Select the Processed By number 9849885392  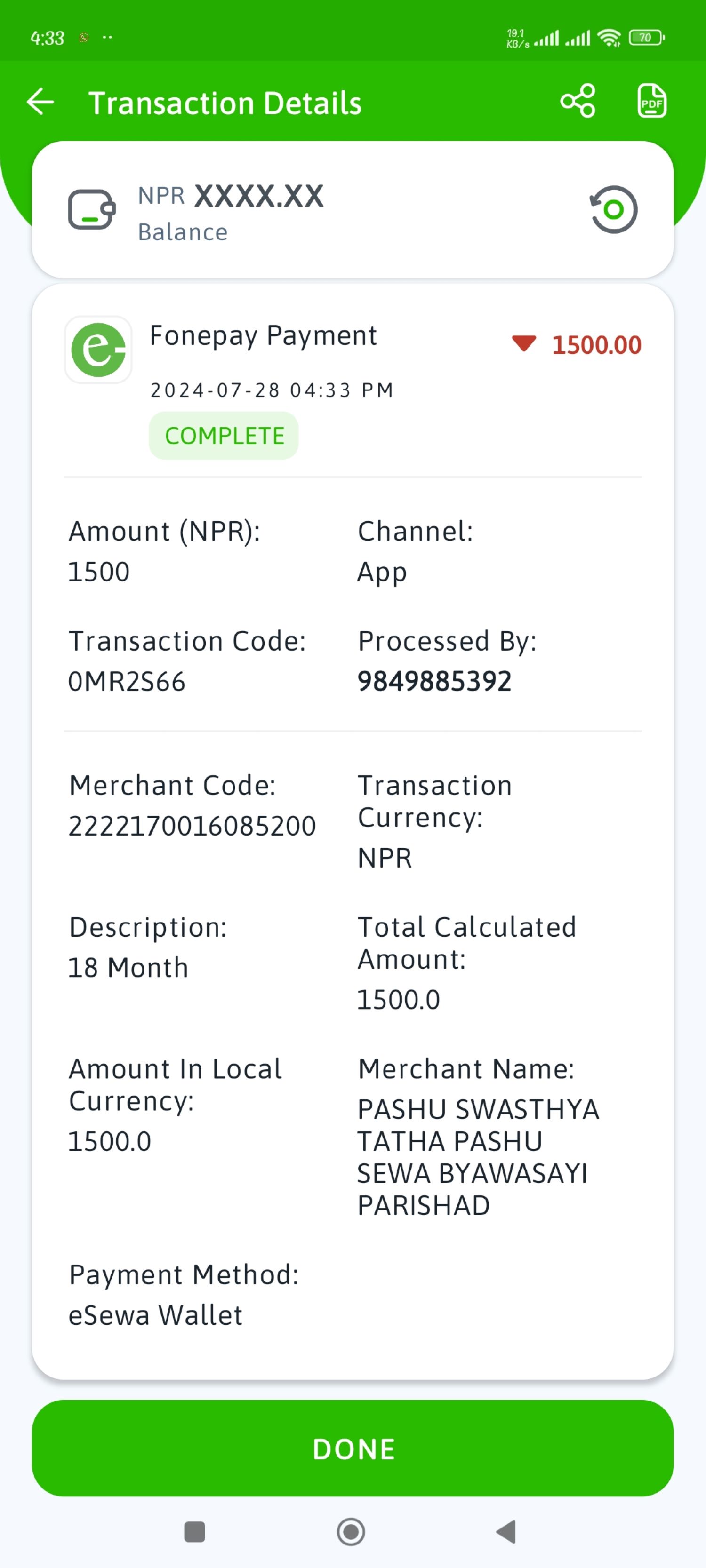pos(434,681)
